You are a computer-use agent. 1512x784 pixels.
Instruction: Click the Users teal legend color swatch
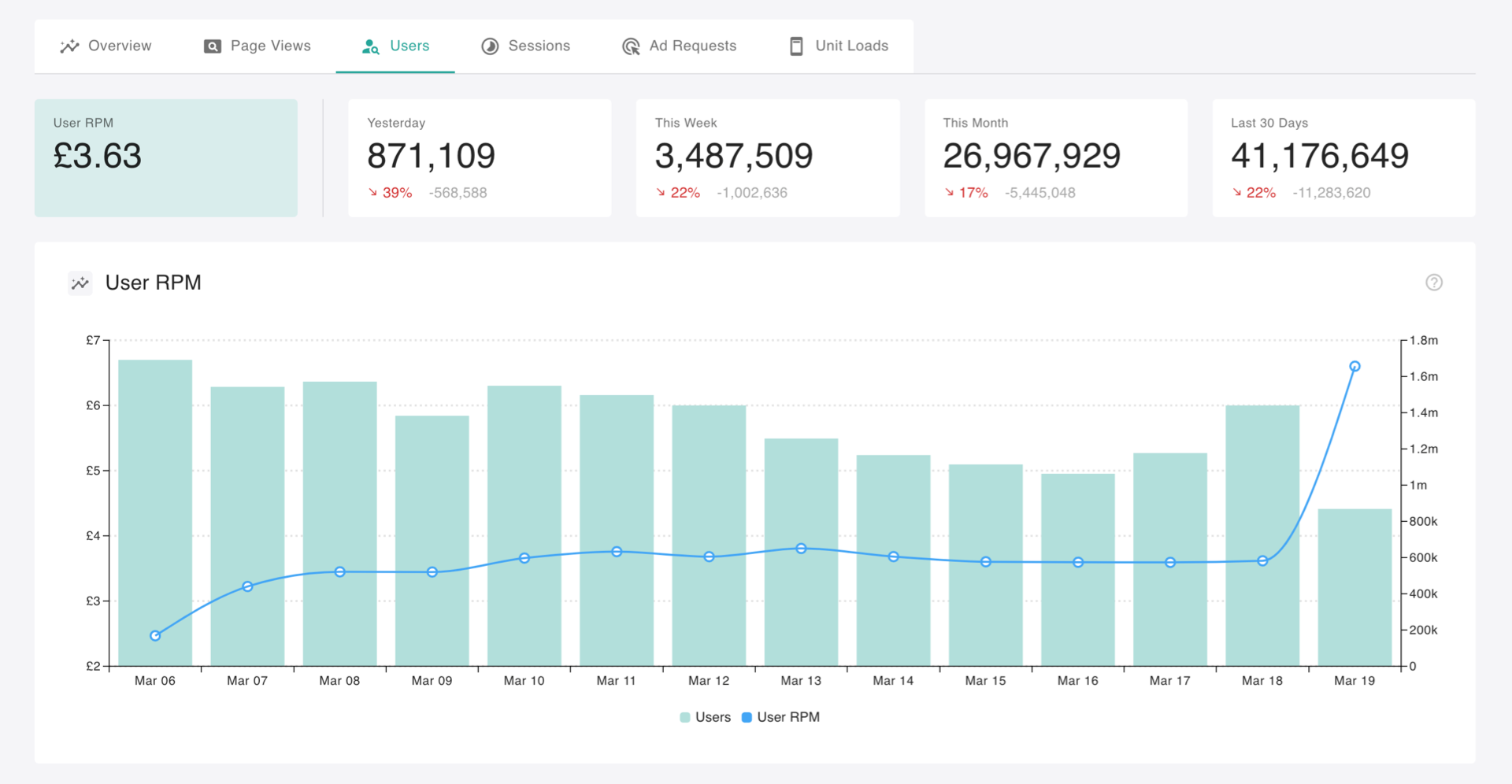pyautogui.click(x=685, y=717)
